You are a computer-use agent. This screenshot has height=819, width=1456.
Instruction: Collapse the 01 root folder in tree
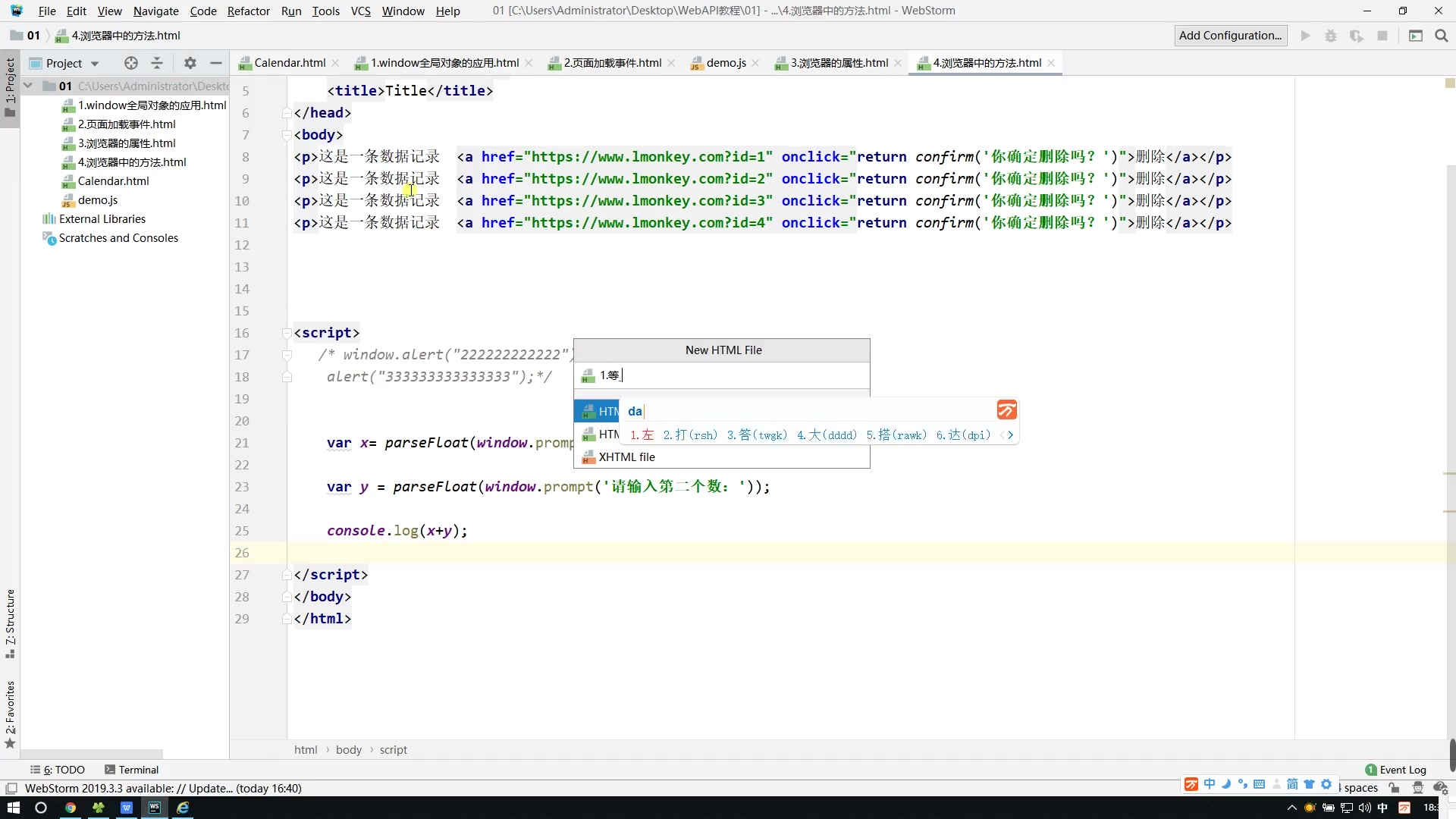tap(28, 86)
